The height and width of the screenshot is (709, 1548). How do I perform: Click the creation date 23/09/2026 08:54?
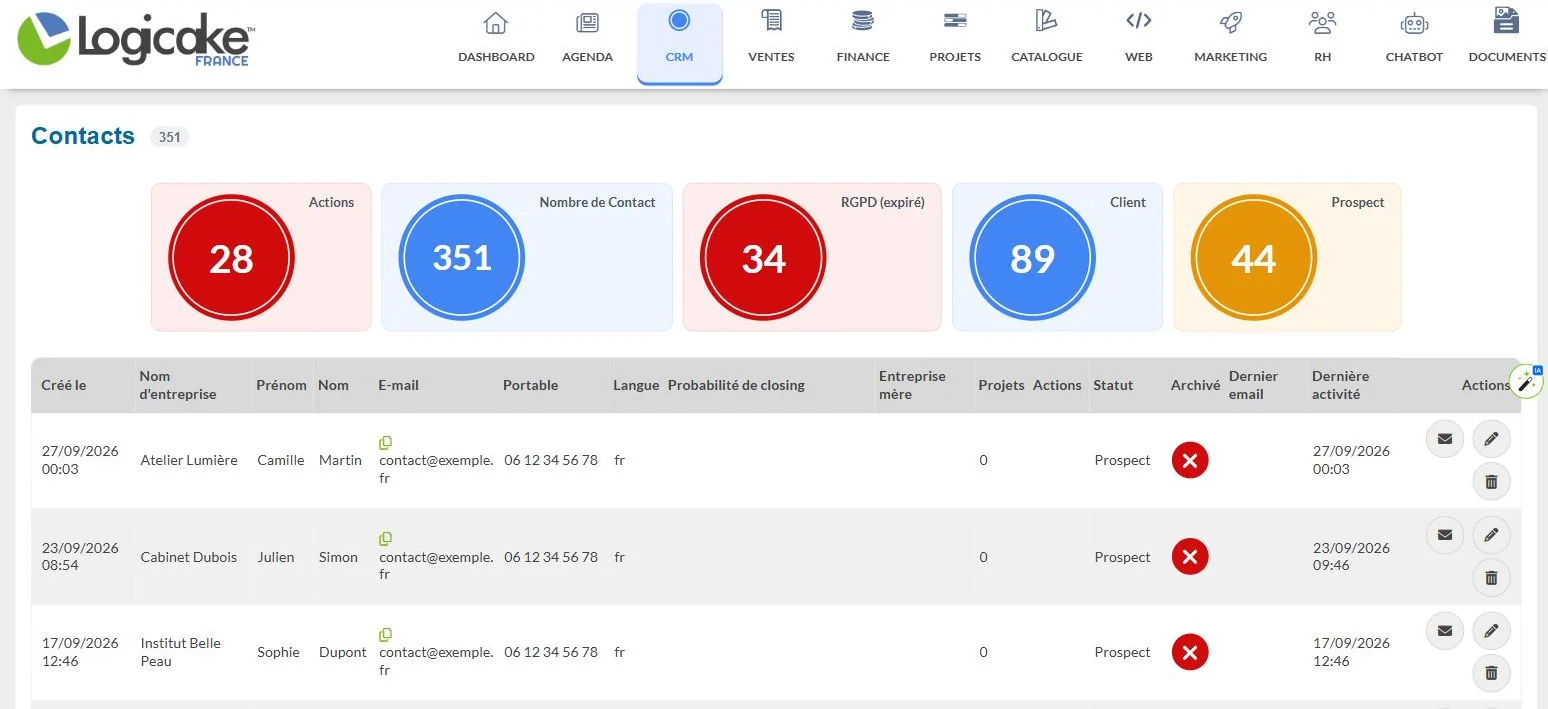(x=80, y=557)
